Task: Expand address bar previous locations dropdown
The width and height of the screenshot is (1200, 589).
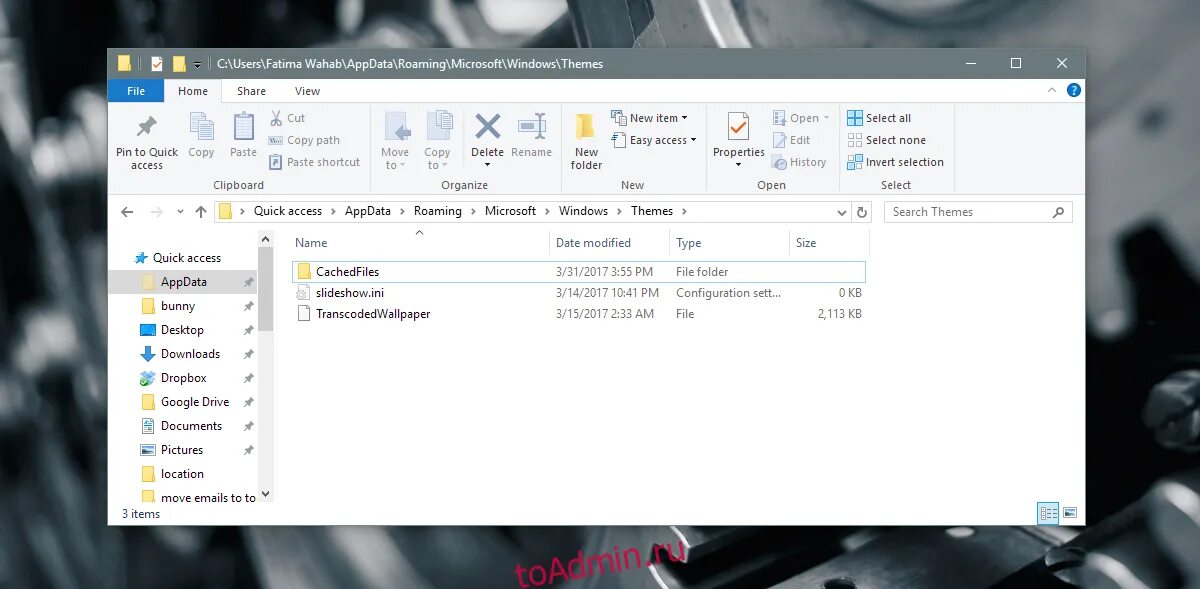Action: click(x=842, y=212)
